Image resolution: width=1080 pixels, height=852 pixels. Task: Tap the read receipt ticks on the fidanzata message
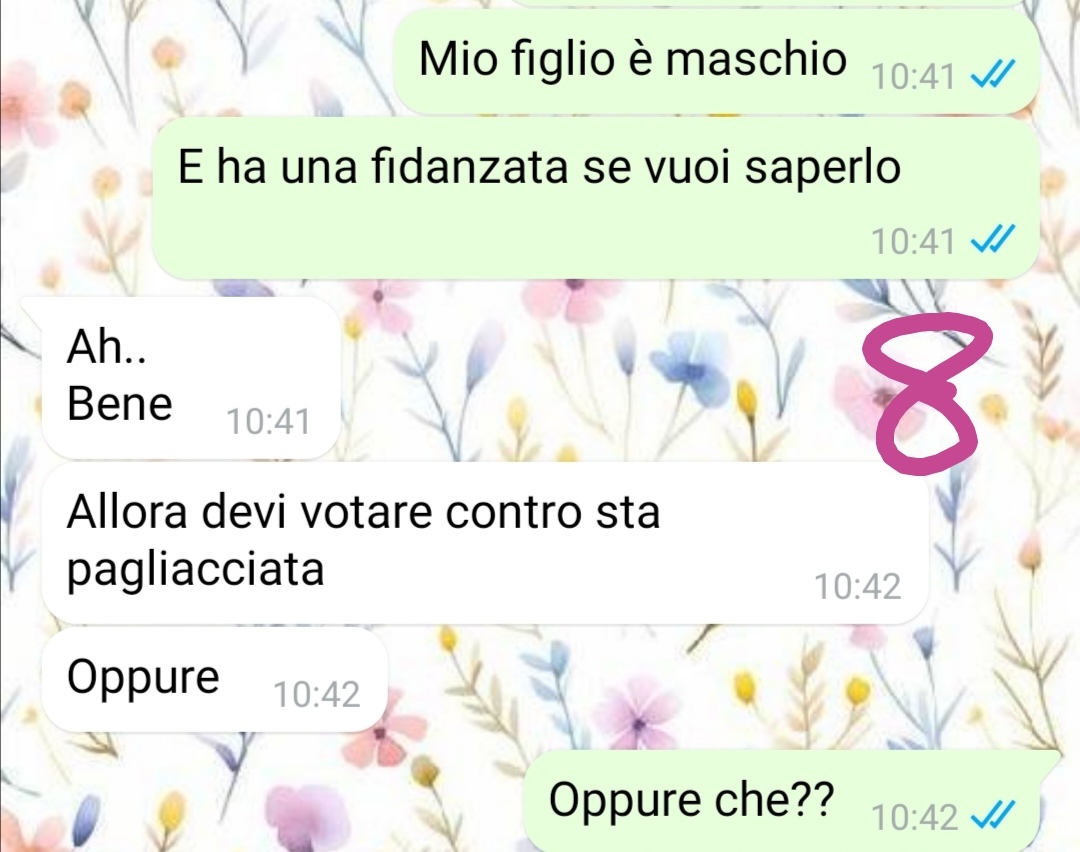[x=993, y=239]
